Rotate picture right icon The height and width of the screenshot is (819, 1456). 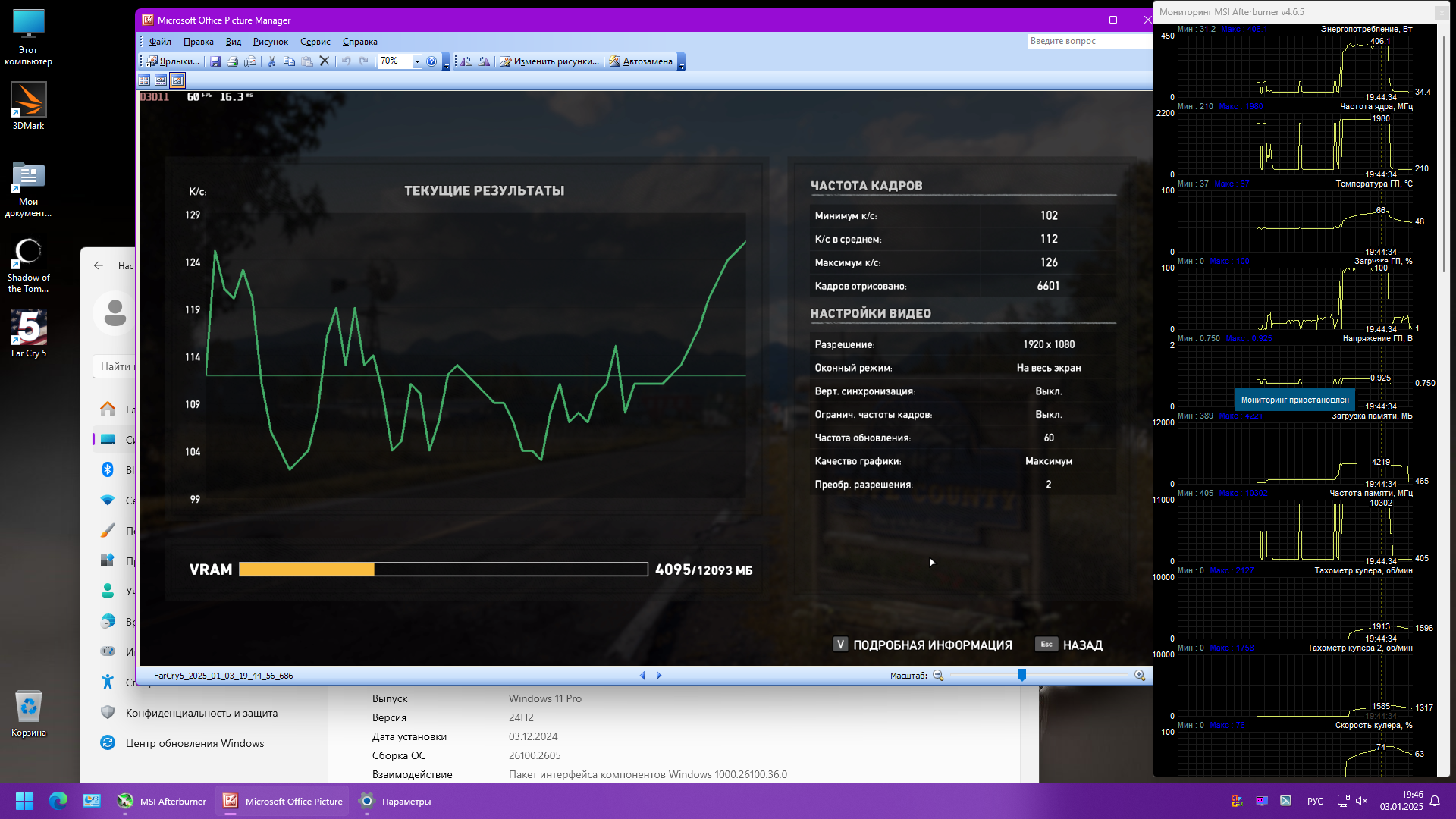(x=484, y=61)
